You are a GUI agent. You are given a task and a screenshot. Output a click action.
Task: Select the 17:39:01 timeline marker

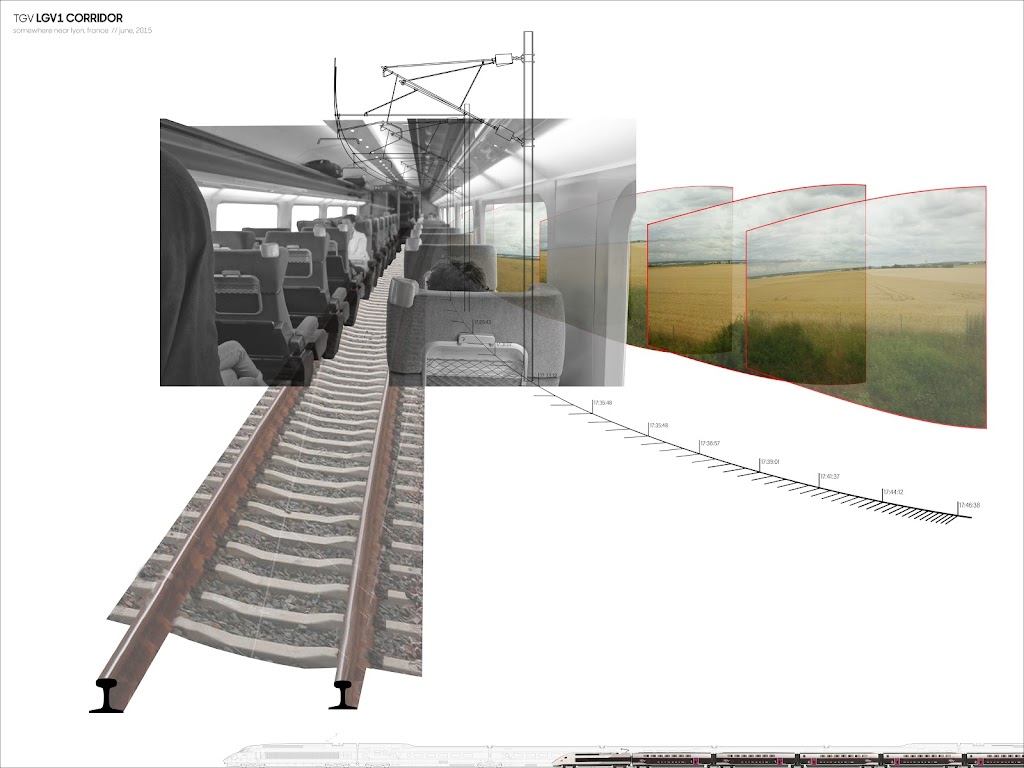(x=768, y=462)
